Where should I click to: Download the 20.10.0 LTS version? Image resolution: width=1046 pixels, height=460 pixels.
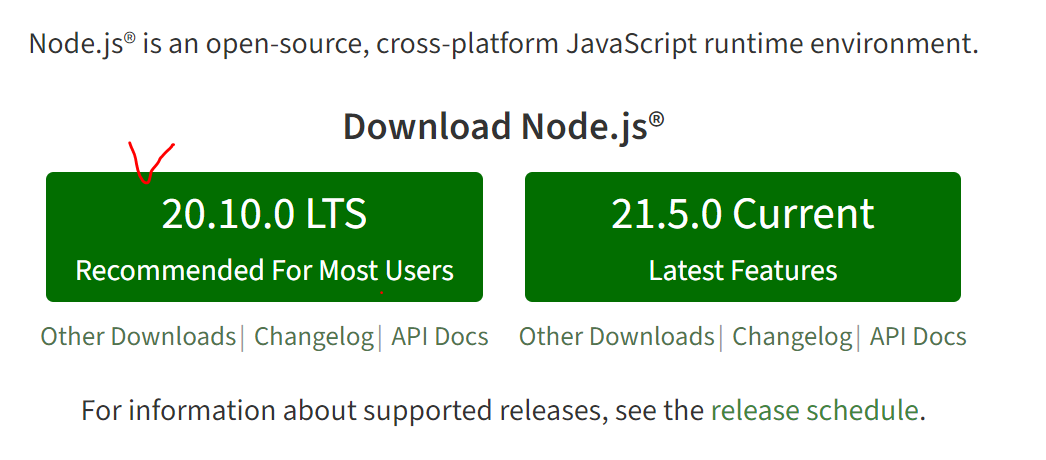point(264,237)
